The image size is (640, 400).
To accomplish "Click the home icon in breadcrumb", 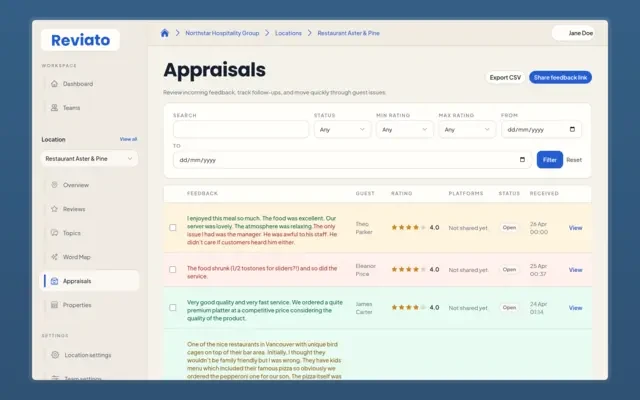I will (x=164, y=33).
